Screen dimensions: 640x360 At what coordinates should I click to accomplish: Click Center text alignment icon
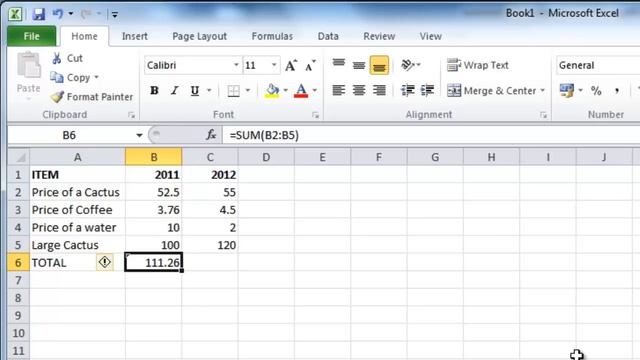[359, 90]
